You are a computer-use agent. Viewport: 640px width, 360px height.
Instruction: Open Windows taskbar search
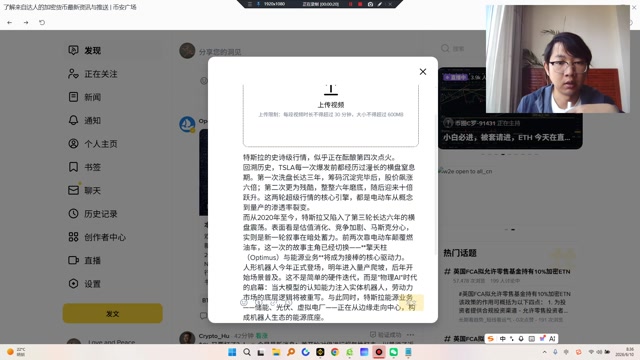pos(247,352)
